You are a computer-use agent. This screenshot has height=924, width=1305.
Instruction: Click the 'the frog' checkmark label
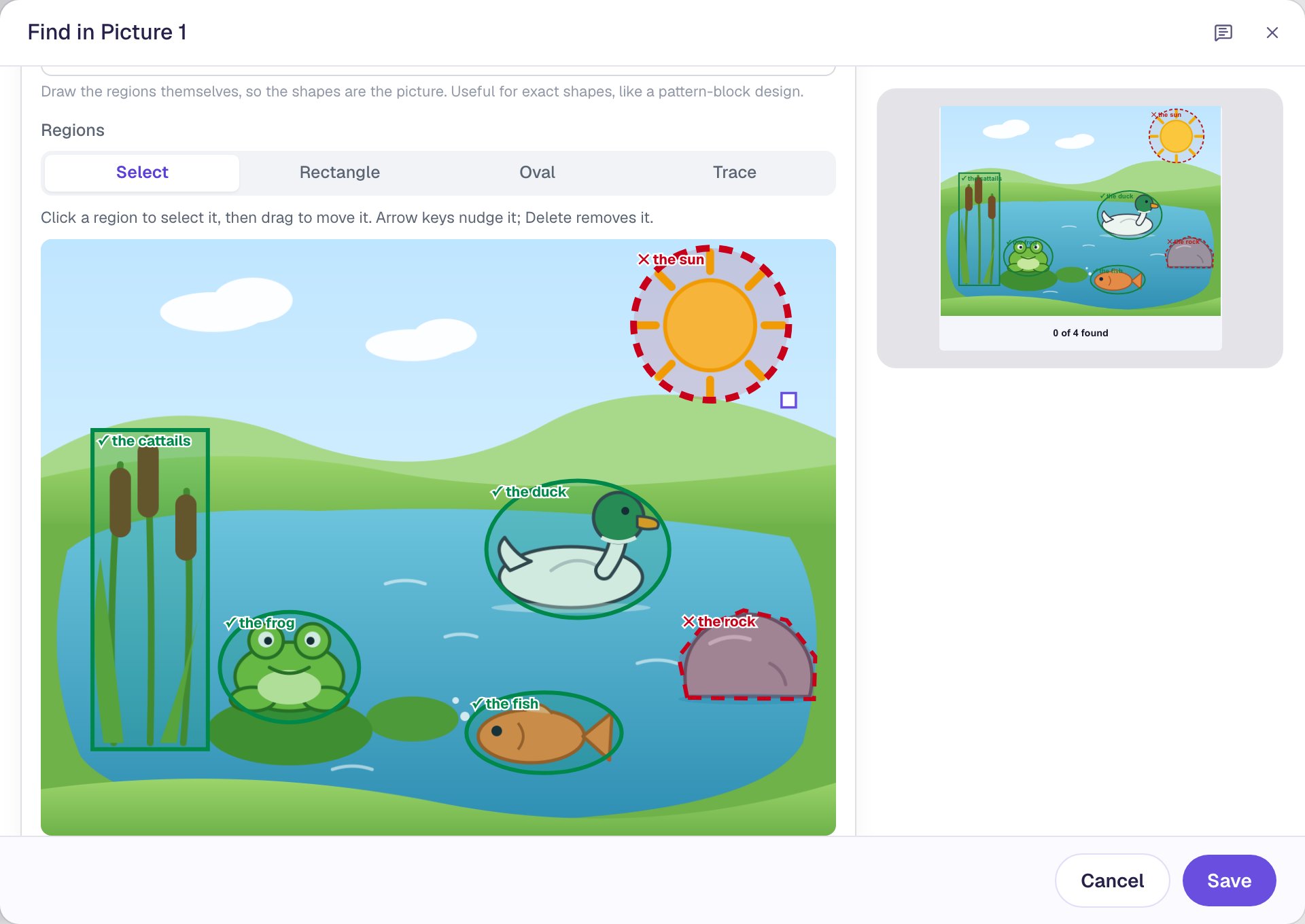point(260,623)
